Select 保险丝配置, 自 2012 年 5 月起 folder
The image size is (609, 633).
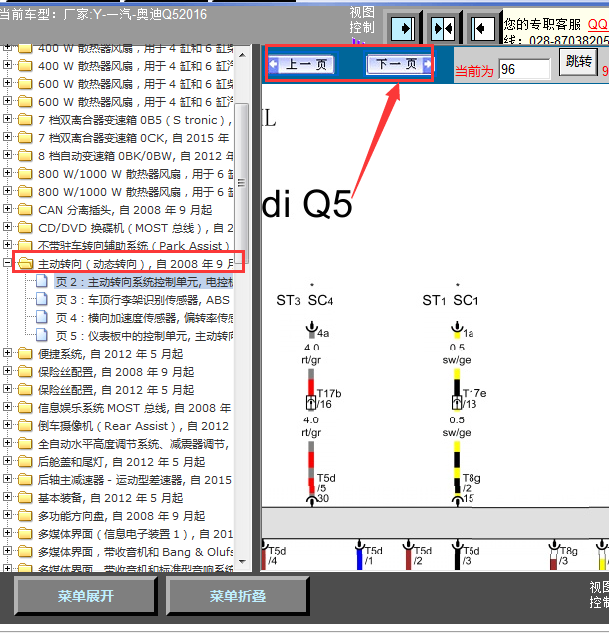(116, 390)
